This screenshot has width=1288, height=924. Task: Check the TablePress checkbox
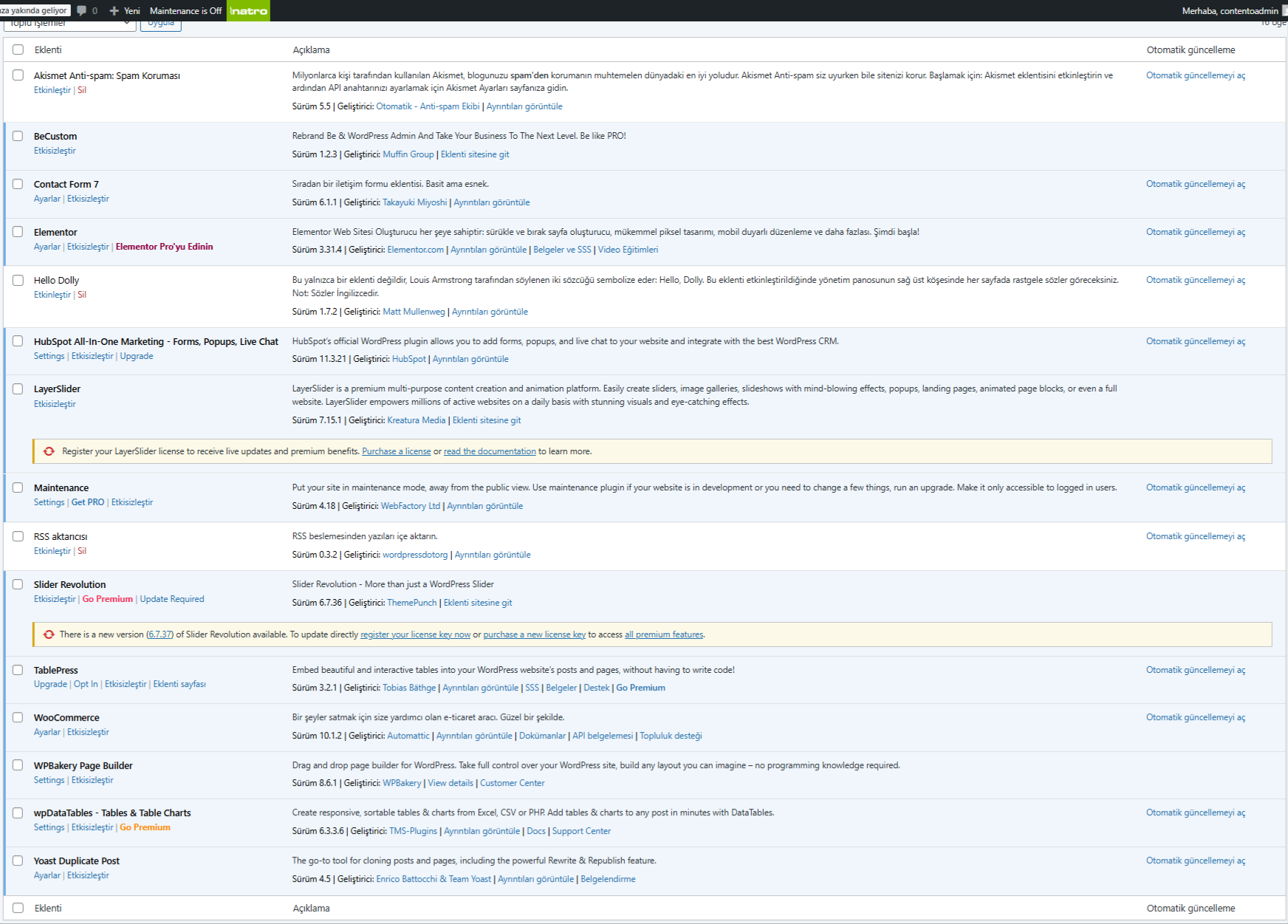click(18, 670)
